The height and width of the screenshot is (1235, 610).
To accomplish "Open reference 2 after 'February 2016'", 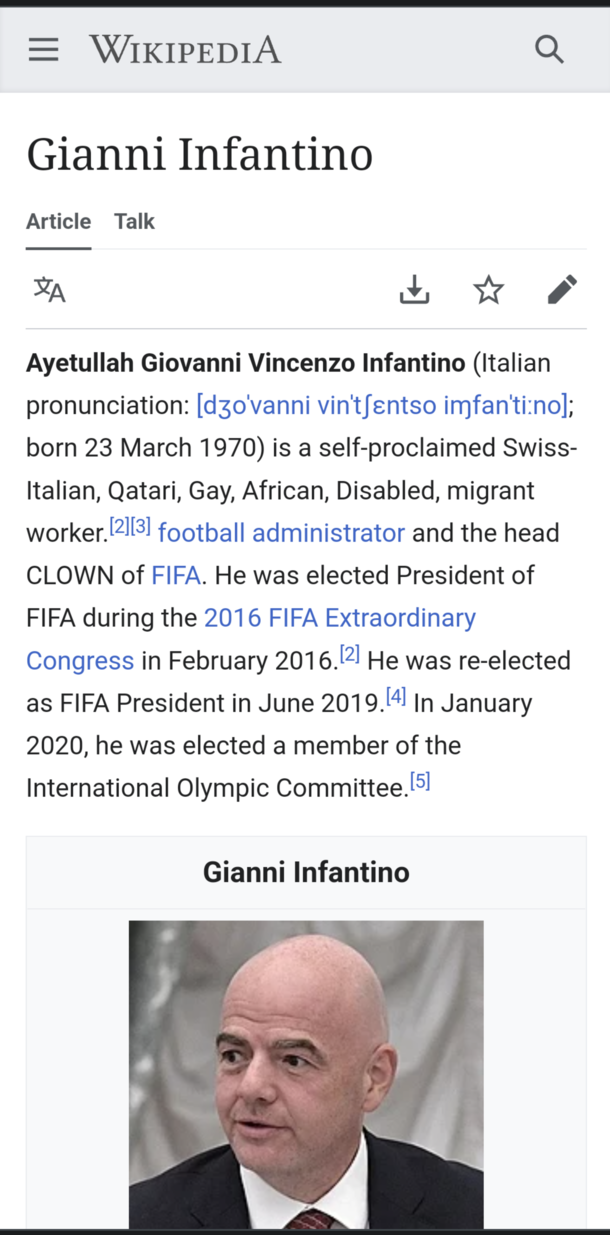I will coord(349,655).
